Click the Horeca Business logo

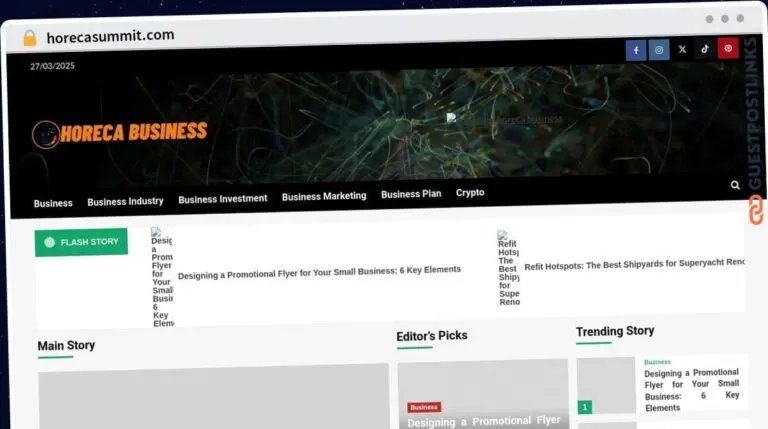coord(120,133)
